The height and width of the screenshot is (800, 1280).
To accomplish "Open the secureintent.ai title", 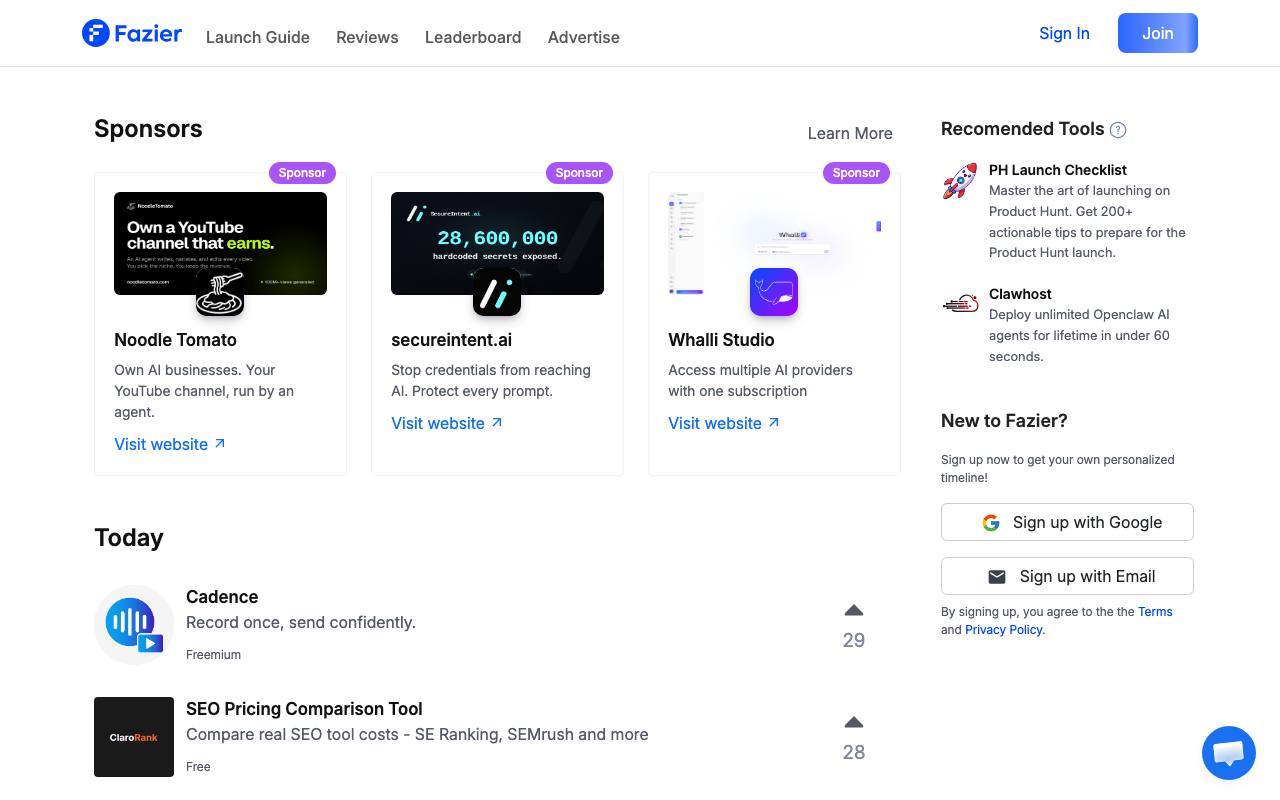I will (x=451, y=340).
